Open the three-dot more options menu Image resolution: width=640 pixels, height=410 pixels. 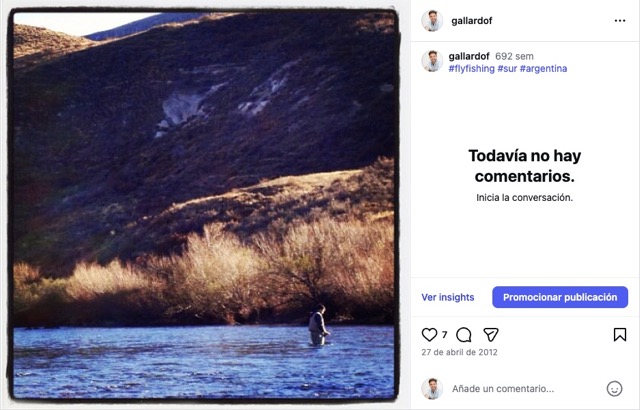(x=620, y=21)
